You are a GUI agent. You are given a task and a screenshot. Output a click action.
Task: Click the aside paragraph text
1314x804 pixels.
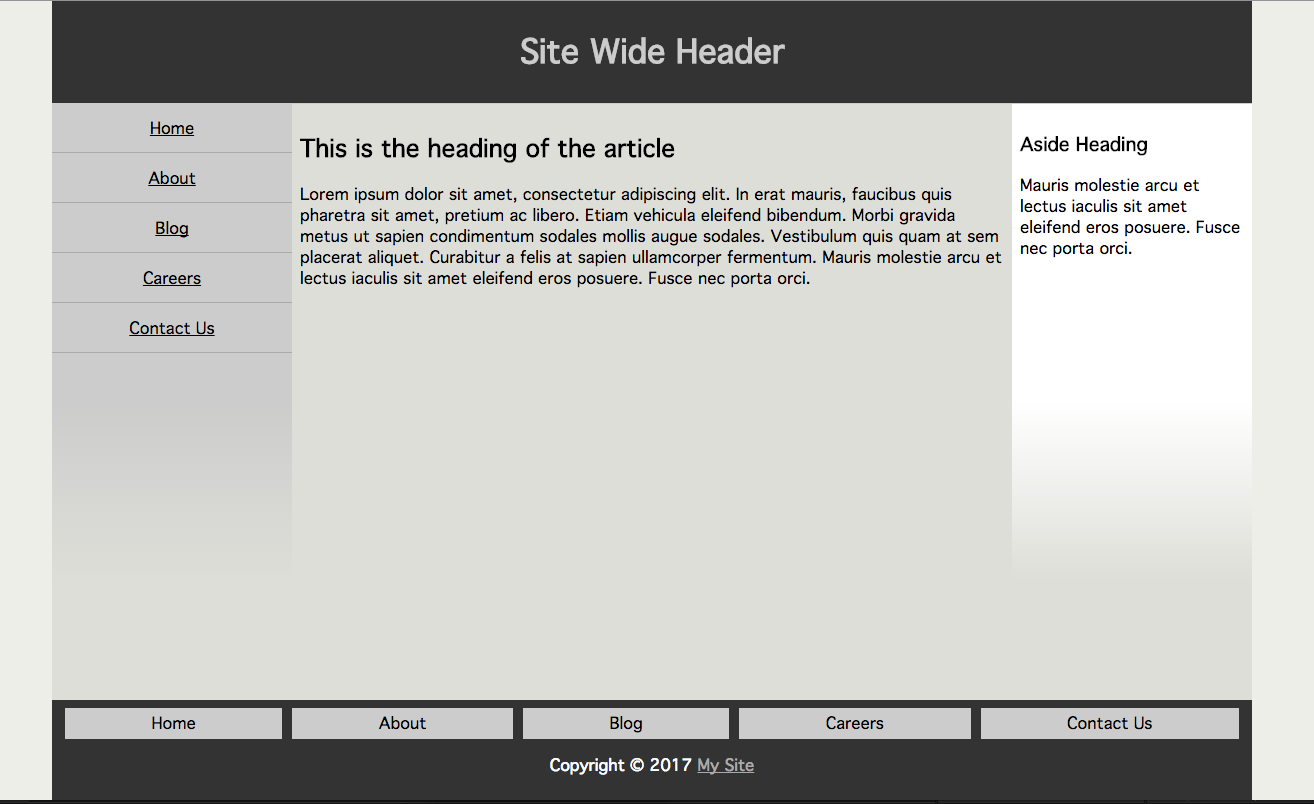[1129, 216]
